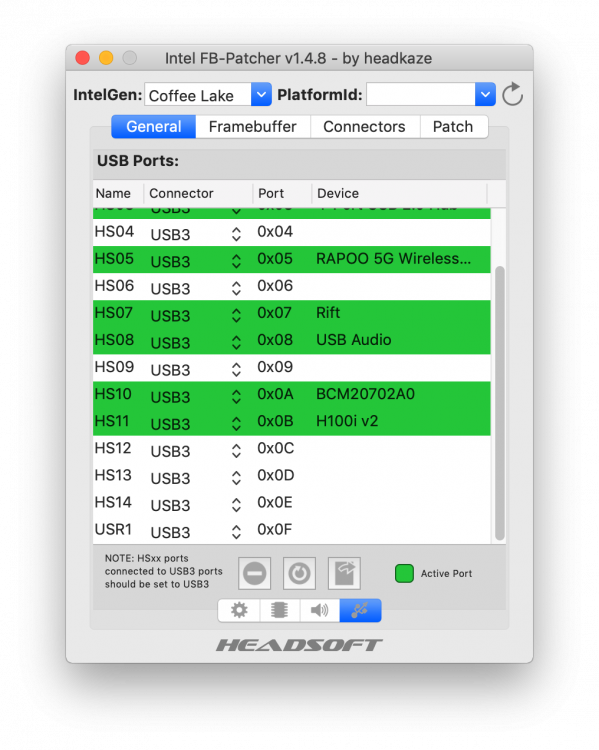Click the HS13 port name

(113, 475)
